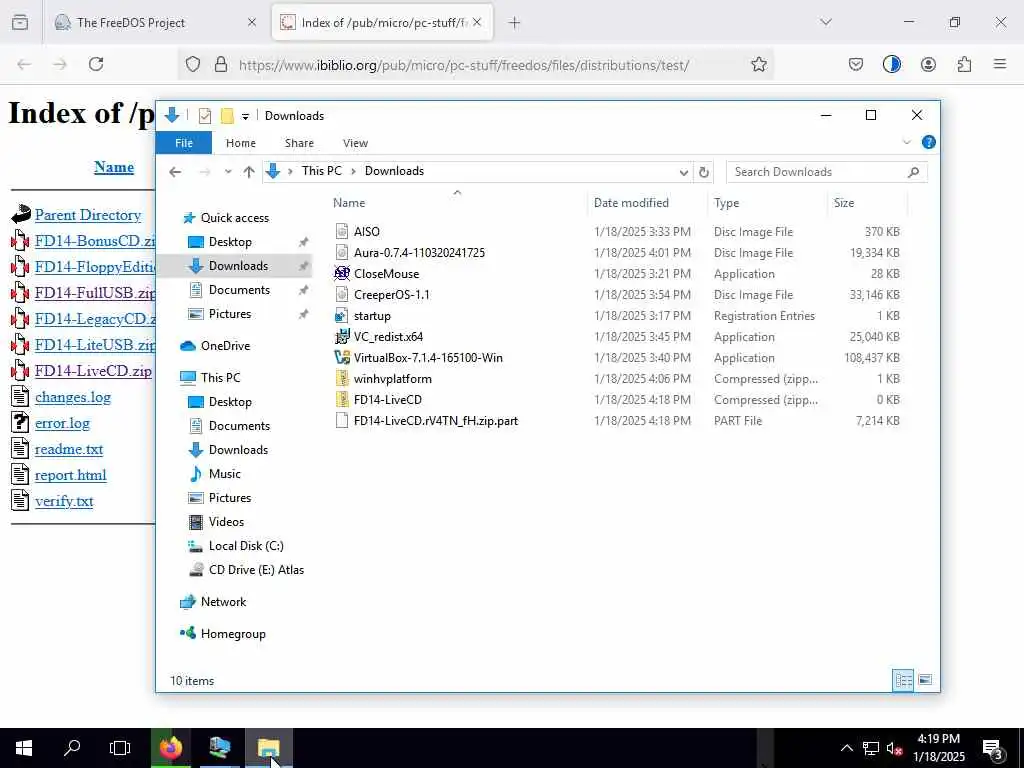This screenshot has height=768, width=1024.
Task: Click Explorer New Folder quick access icon
Action: pyautogui.click(x=227, y=116)
